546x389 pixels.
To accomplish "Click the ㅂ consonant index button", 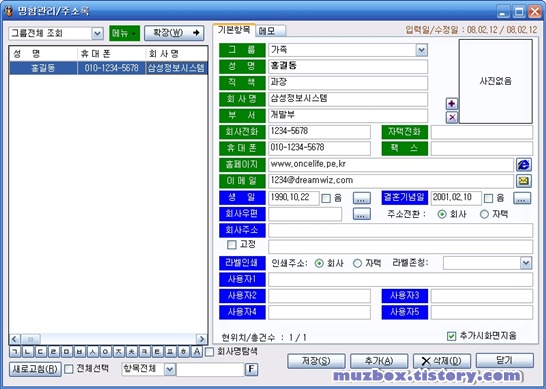I will (79, 352).
